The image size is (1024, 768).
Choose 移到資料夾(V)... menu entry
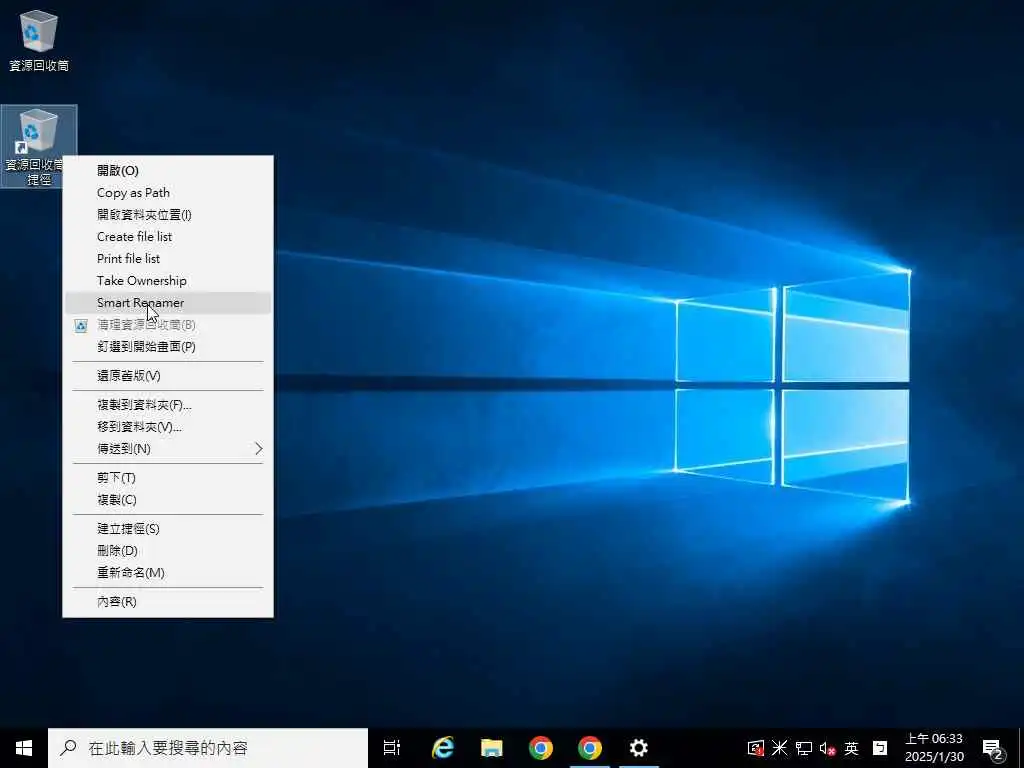tap(168, 427)
